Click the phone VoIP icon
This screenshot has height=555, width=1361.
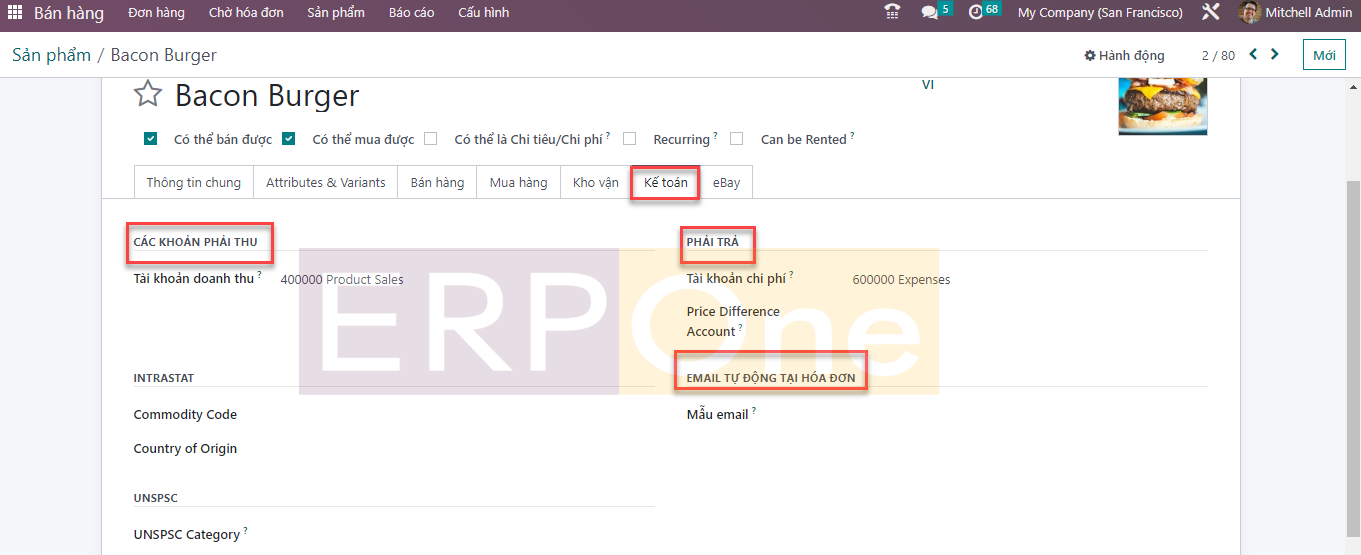coord(892,13)
